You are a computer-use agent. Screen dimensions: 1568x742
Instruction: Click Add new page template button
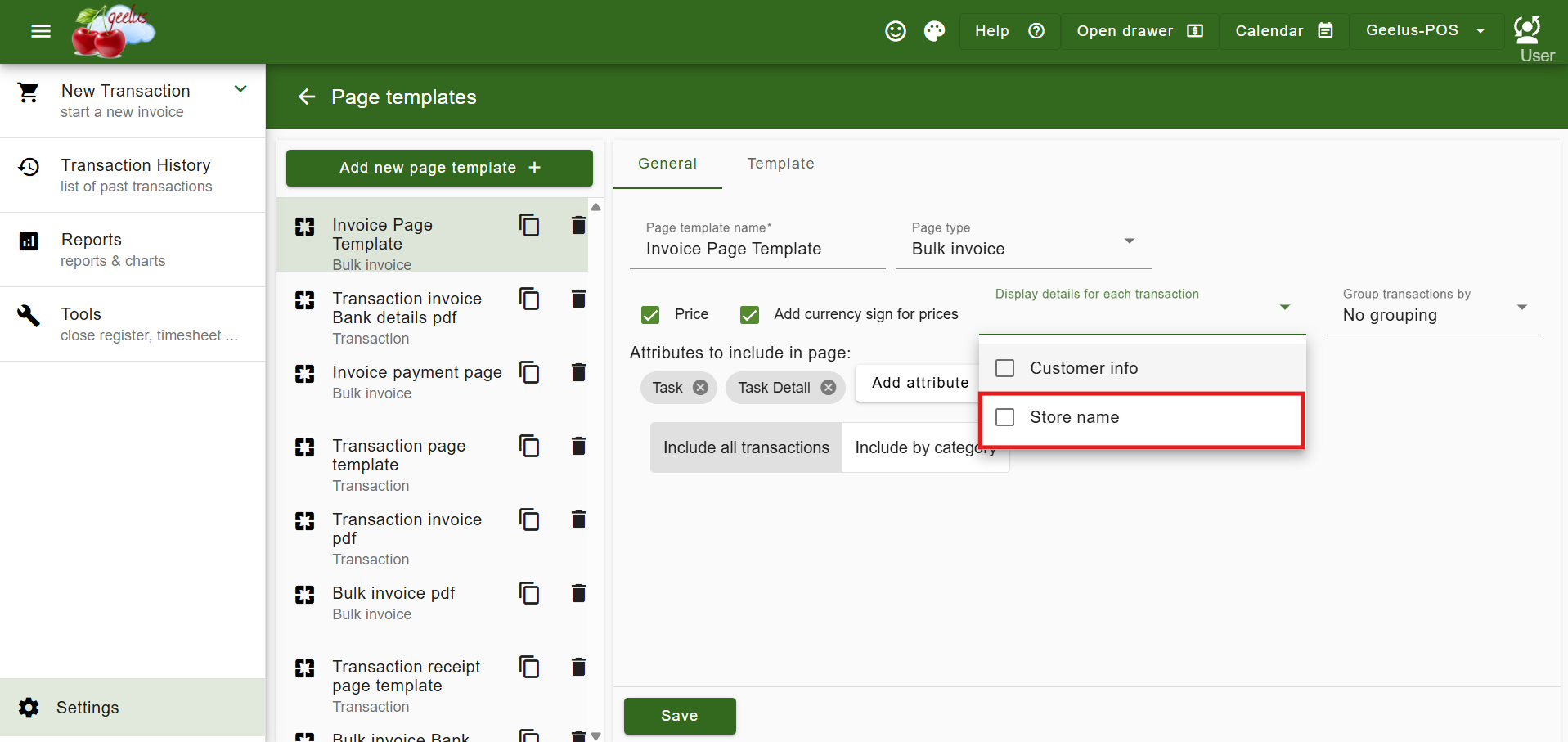pos(439,168)
